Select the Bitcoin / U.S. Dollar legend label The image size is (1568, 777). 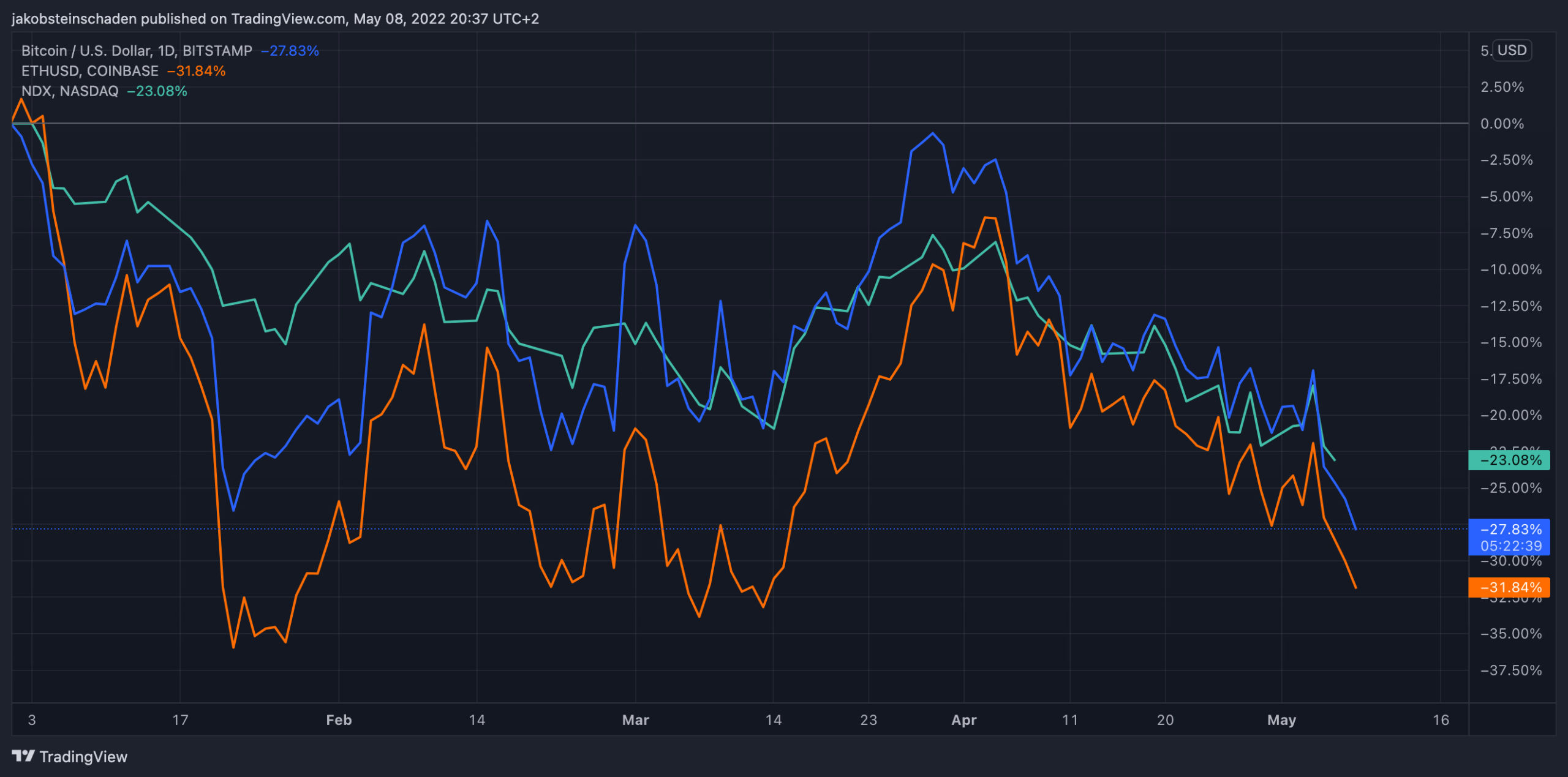(x=137, y=51)
